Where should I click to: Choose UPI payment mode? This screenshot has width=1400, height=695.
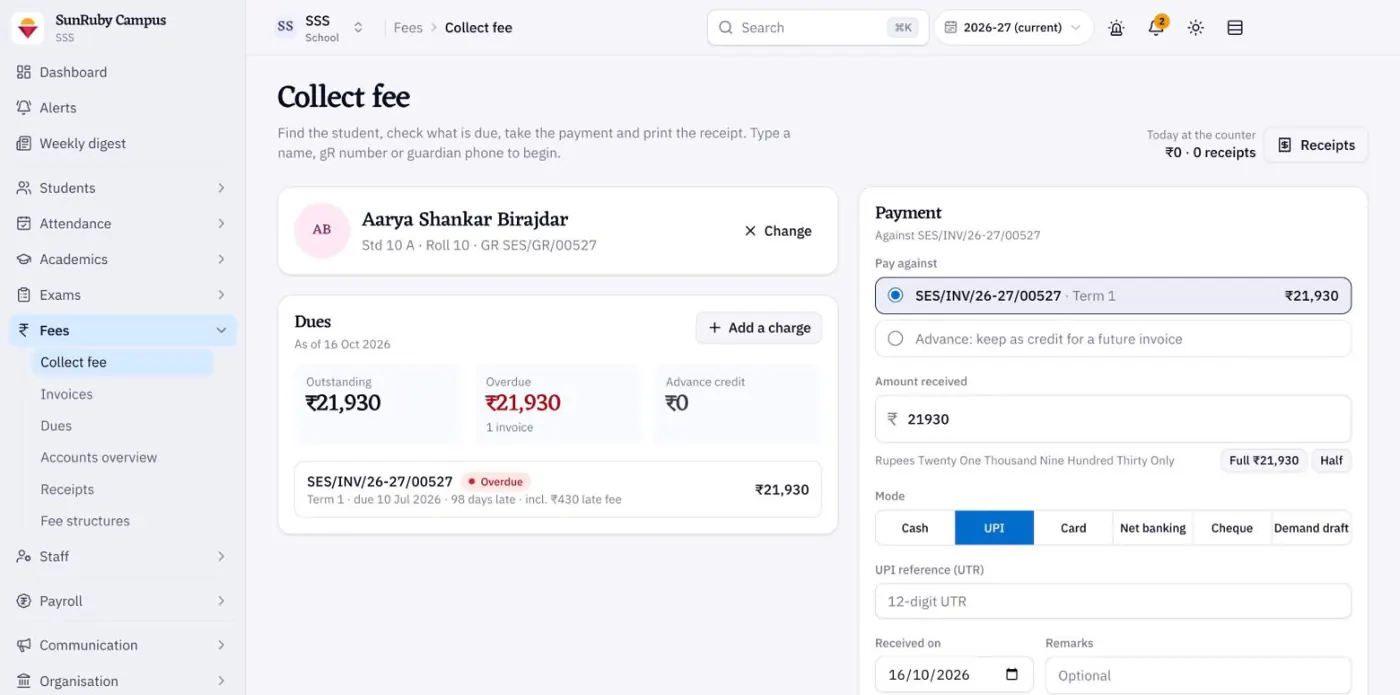[994, 528]
